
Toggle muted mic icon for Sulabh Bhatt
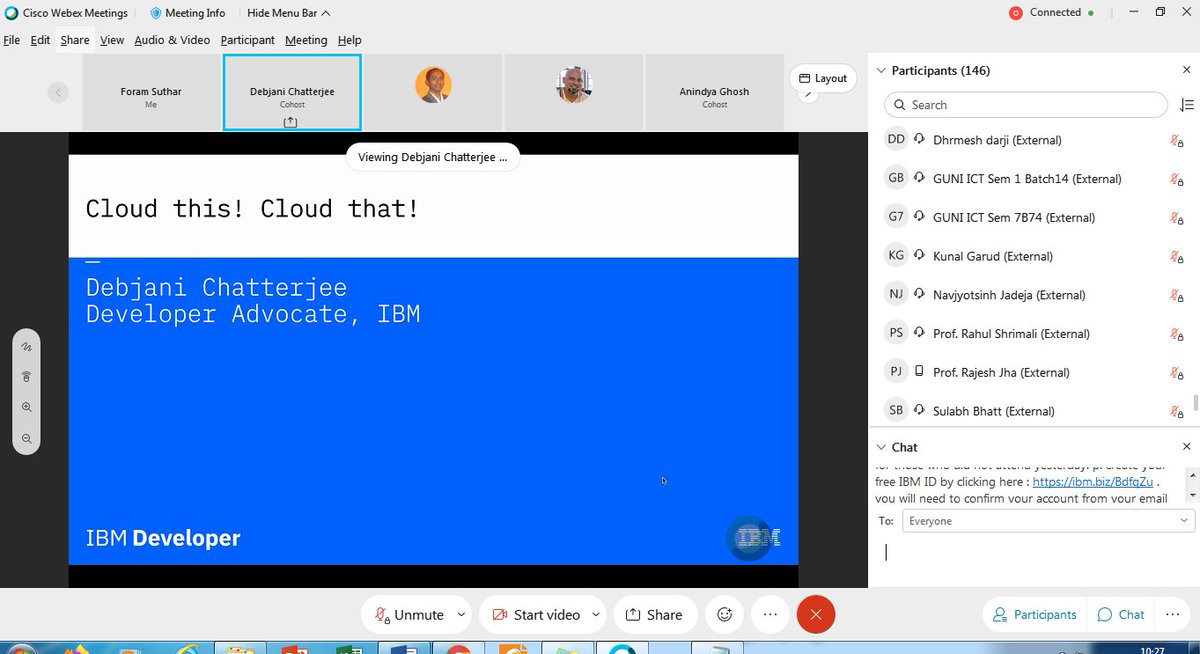pos(1177,411)
